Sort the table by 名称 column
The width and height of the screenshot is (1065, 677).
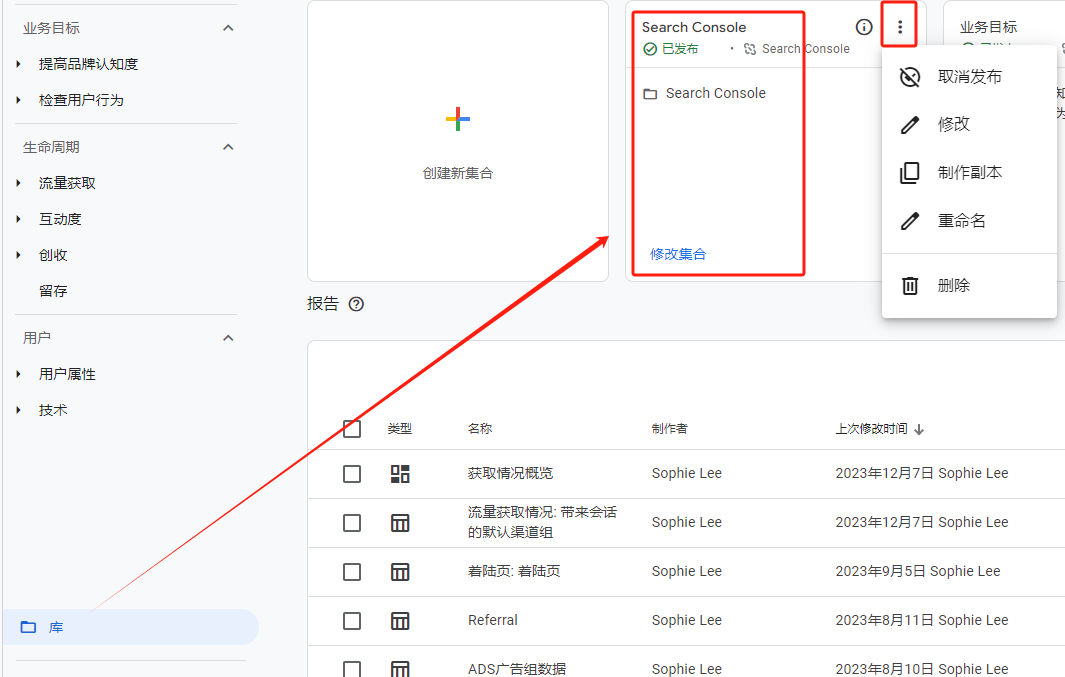[x=480, y=429]
